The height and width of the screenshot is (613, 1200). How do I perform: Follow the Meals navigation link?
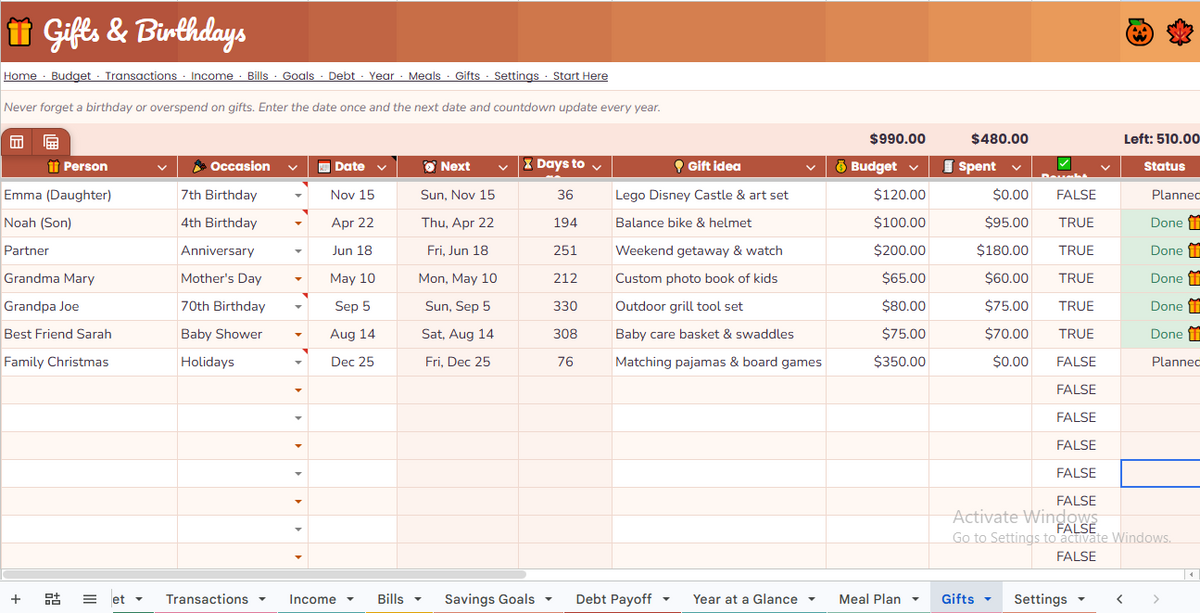[425, 76]
